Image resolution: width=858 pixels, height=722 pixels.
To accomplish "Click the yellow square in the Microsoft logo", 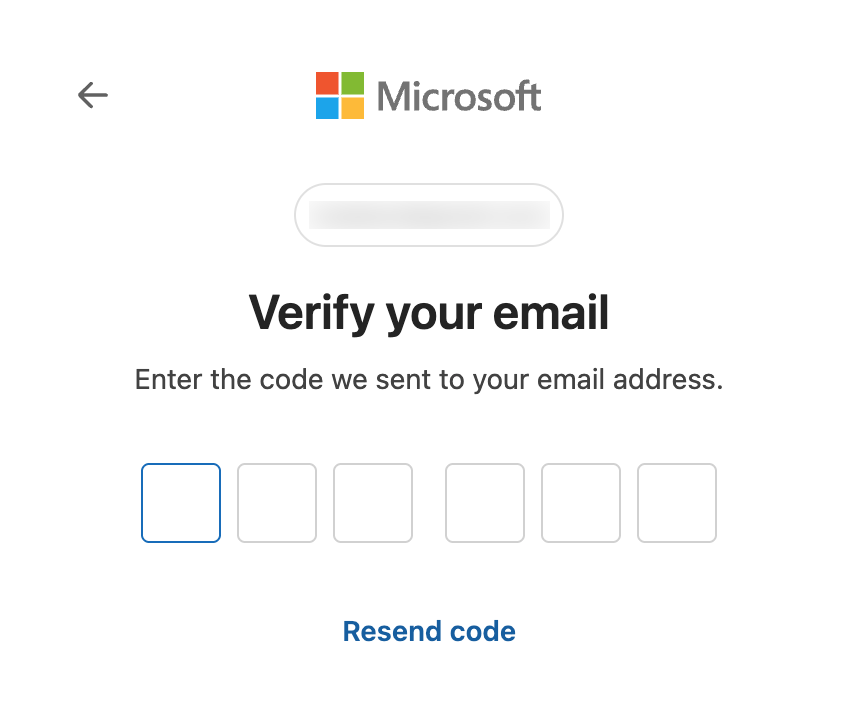I will click(351, 106).
